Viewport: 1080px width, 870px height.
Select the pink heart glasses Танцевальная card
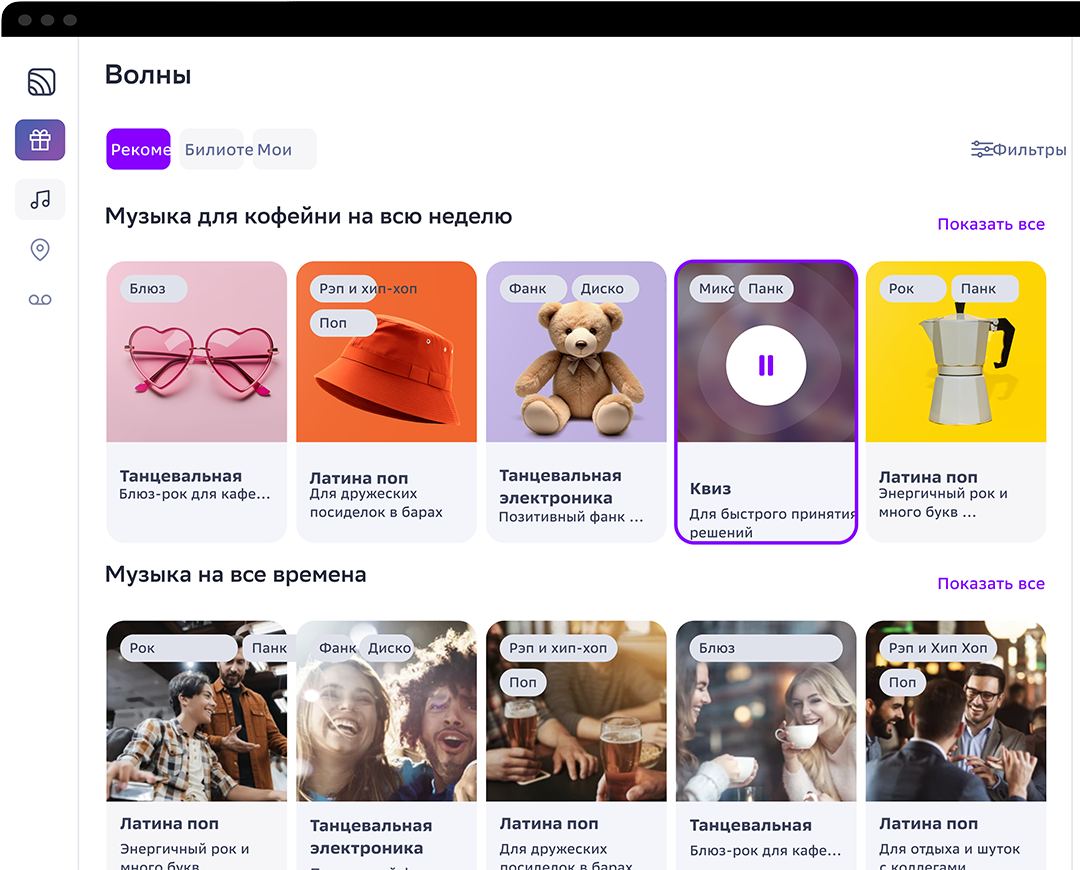point(196,402)
